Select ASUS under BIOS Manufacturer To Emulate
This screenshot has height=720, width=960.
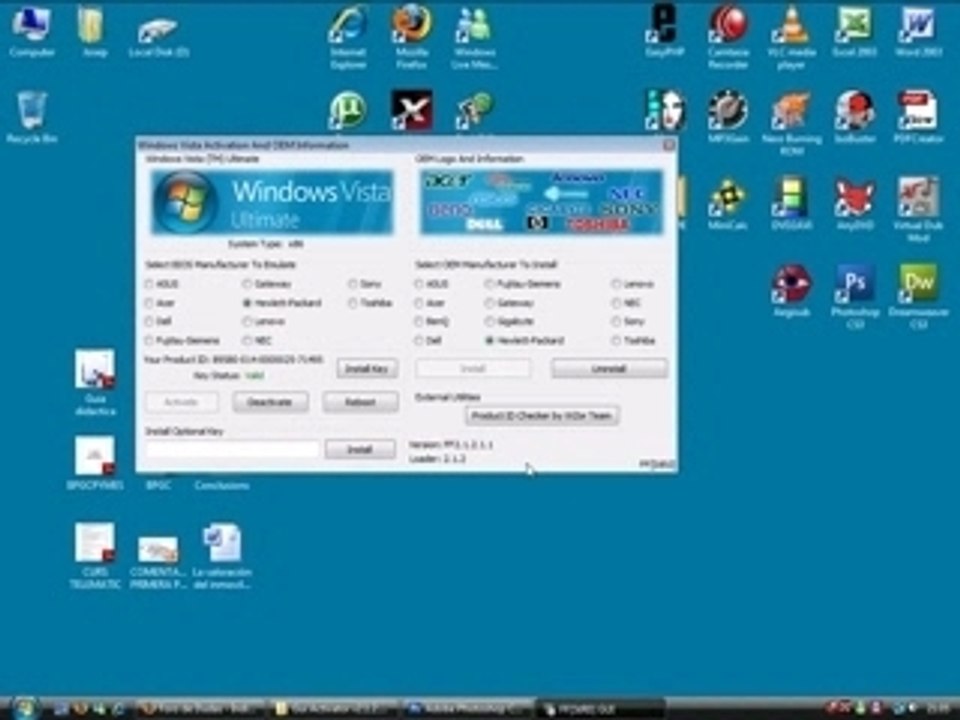pos(149,284)
